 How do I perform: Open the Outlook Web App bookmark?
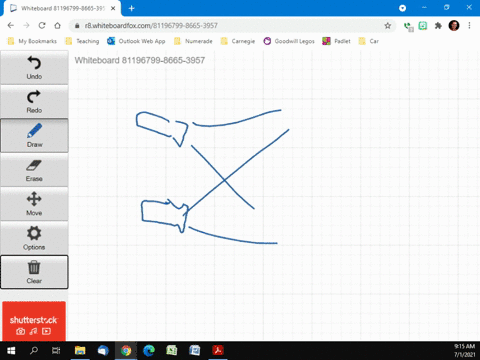tap(136, 41)
